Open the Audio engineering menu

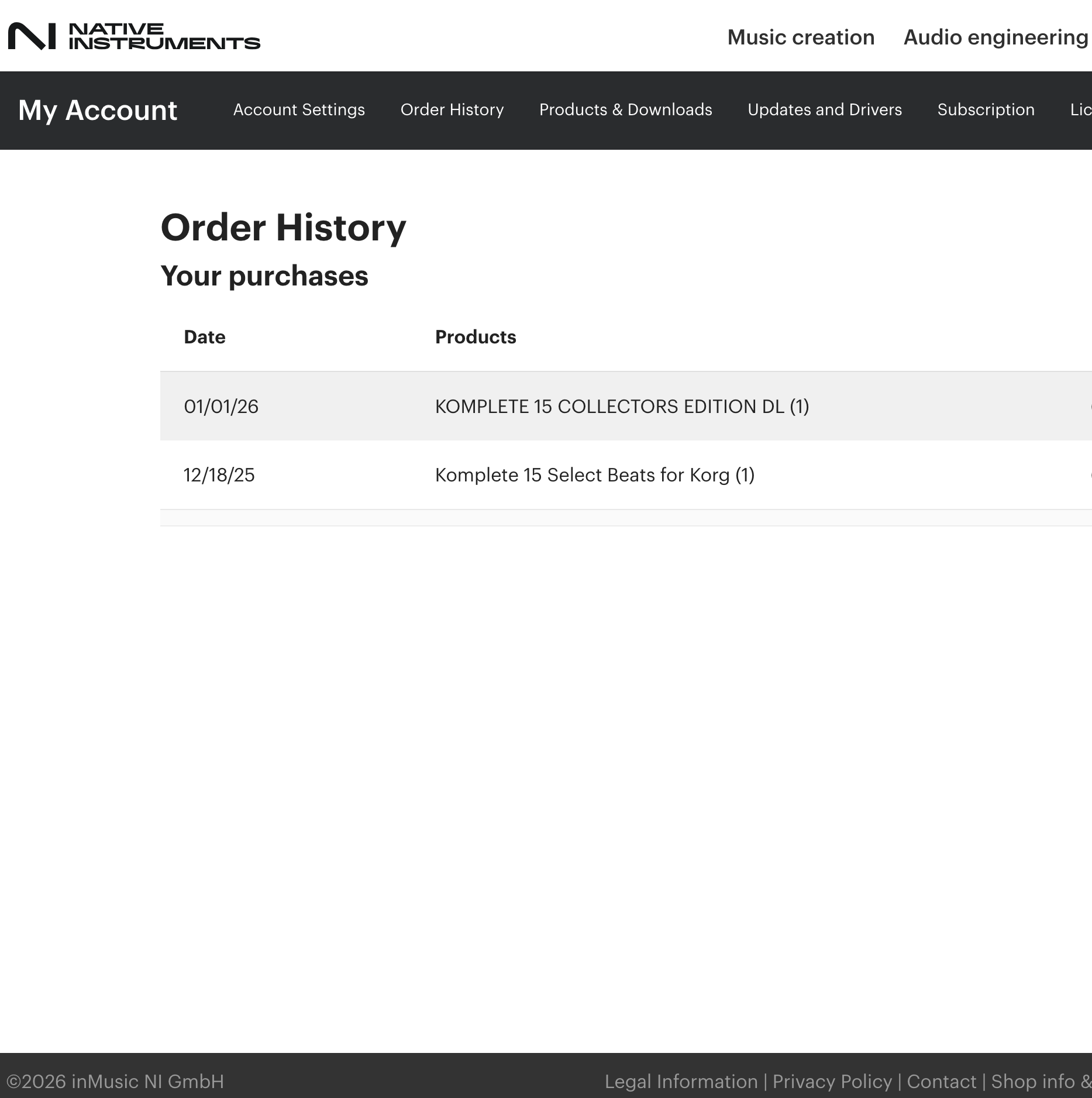(995, 37)
